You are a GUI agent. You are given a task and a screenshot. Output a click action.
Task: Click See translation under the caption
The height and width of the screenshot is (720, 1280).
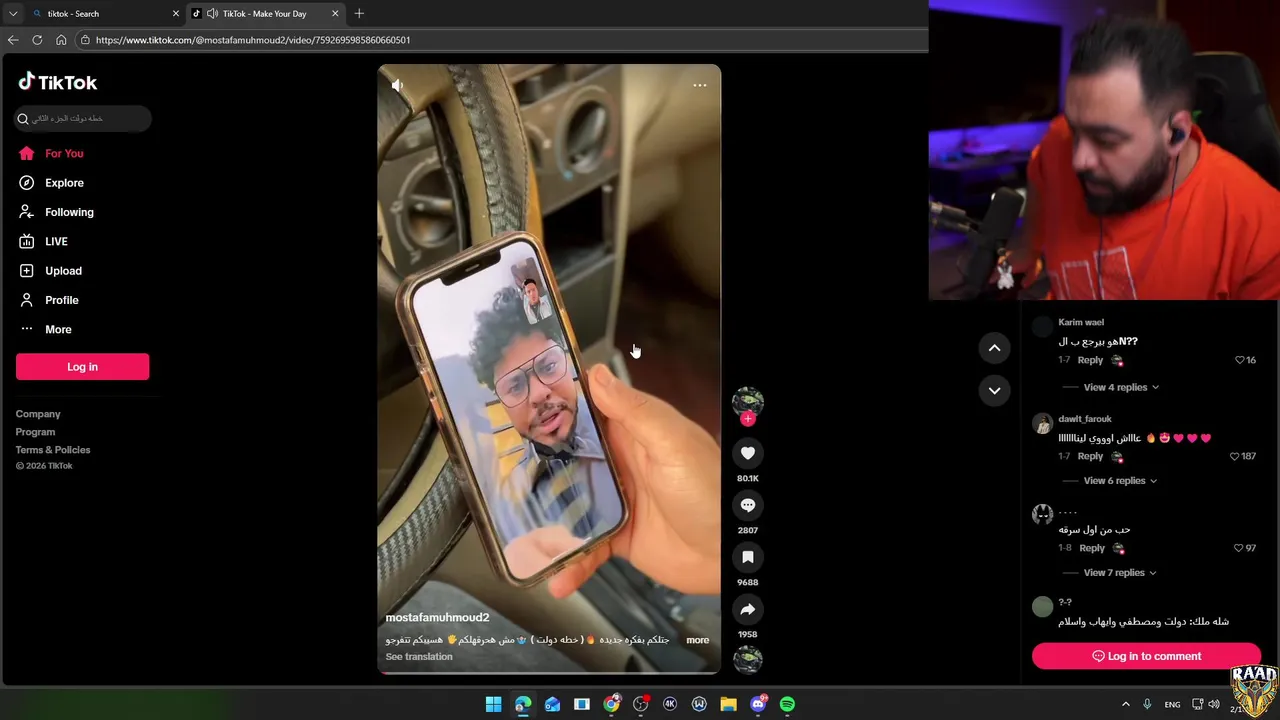419,657
